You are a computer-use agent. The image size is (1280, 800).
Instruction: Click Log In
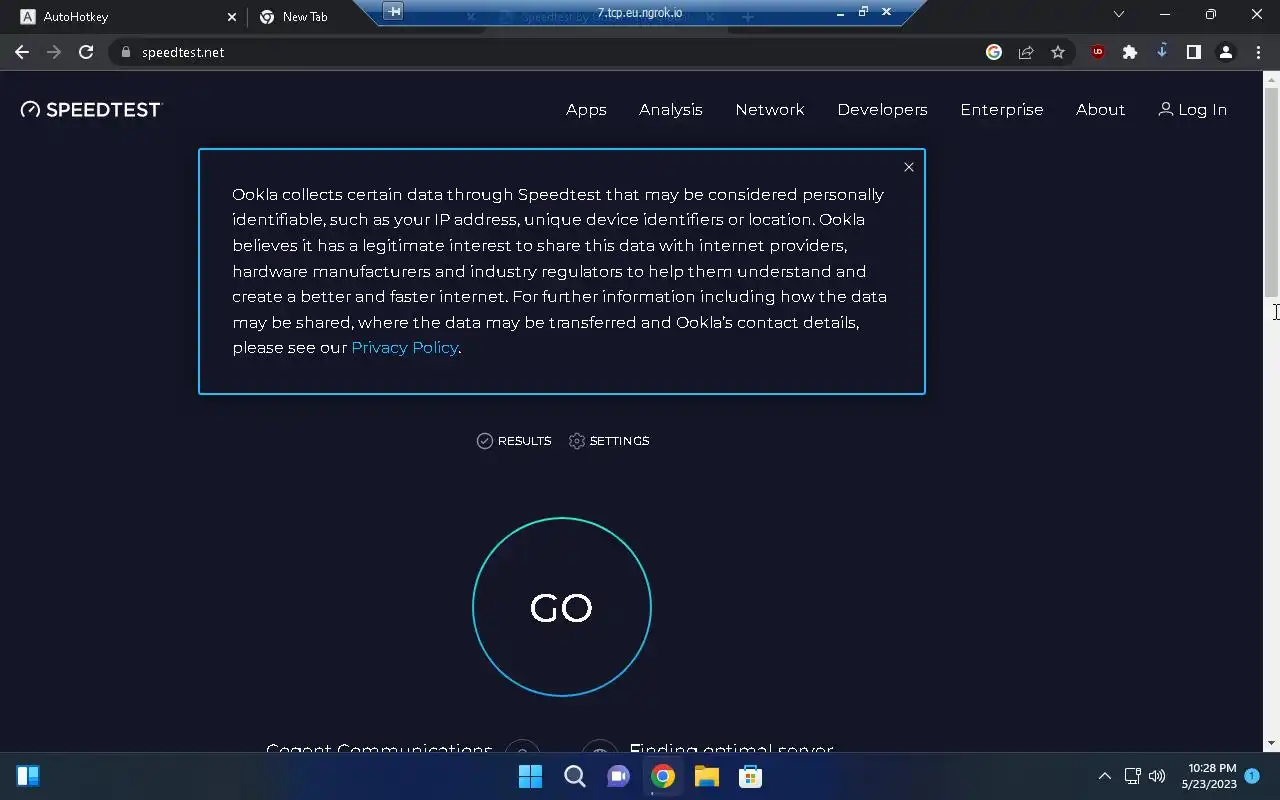pos(1192,110)
